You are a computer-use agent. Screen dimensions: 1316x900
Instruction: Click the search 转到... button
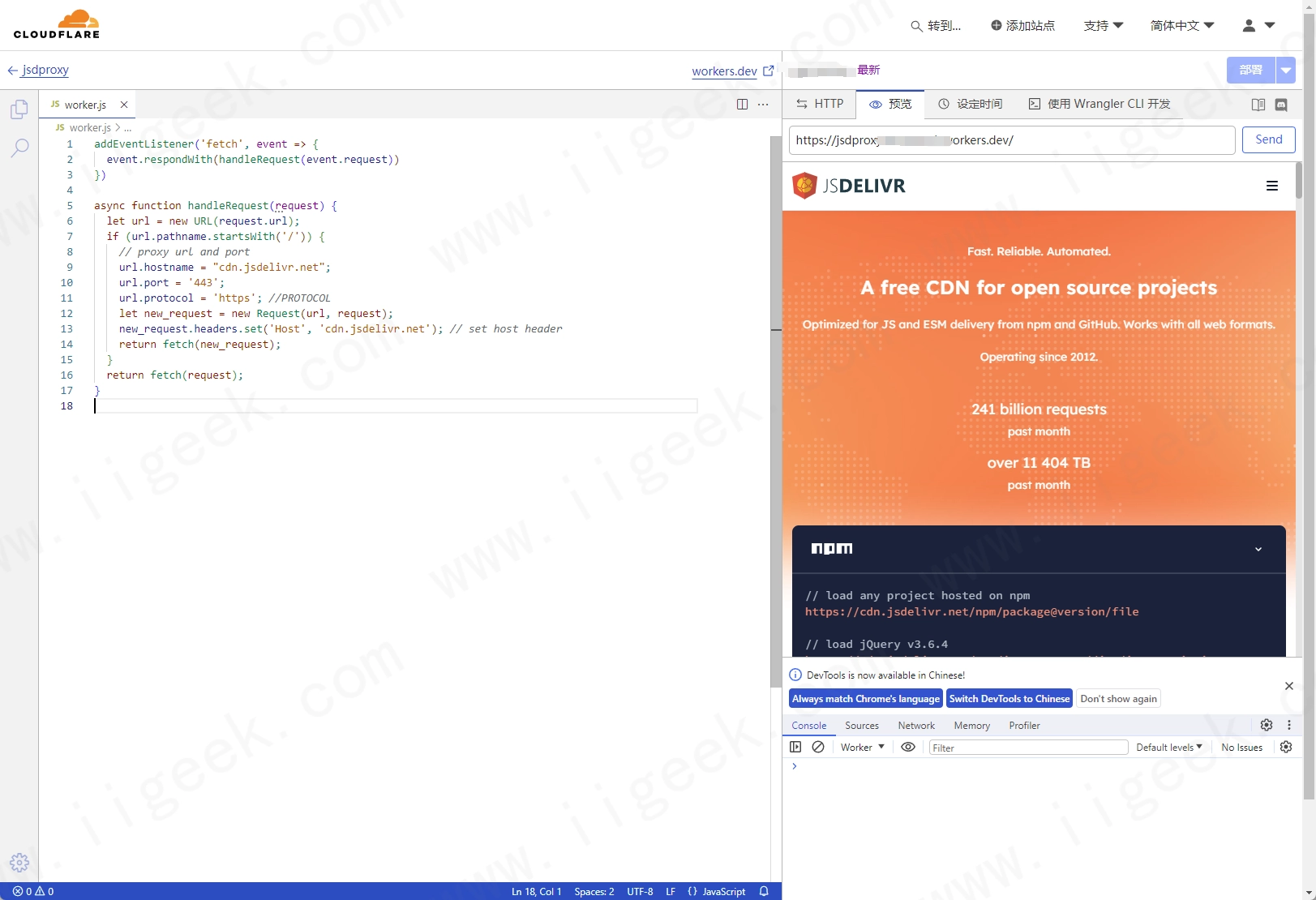pyautogui.click(x=936, y=26)
